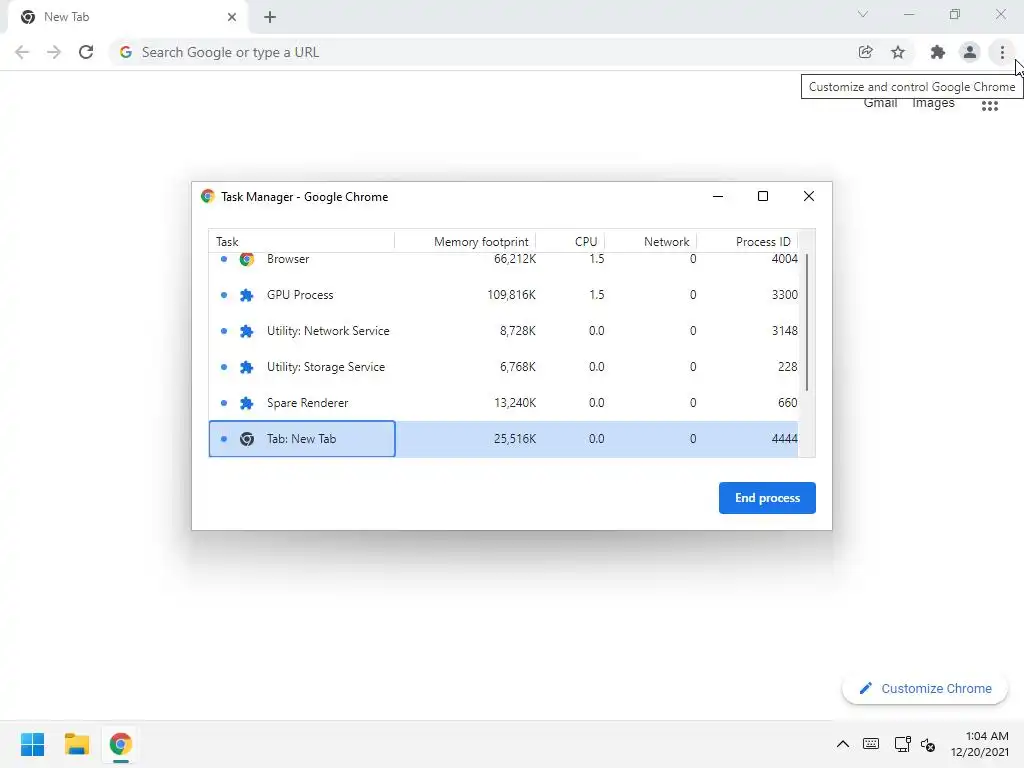Sort by the Network column header

point(650,242)
